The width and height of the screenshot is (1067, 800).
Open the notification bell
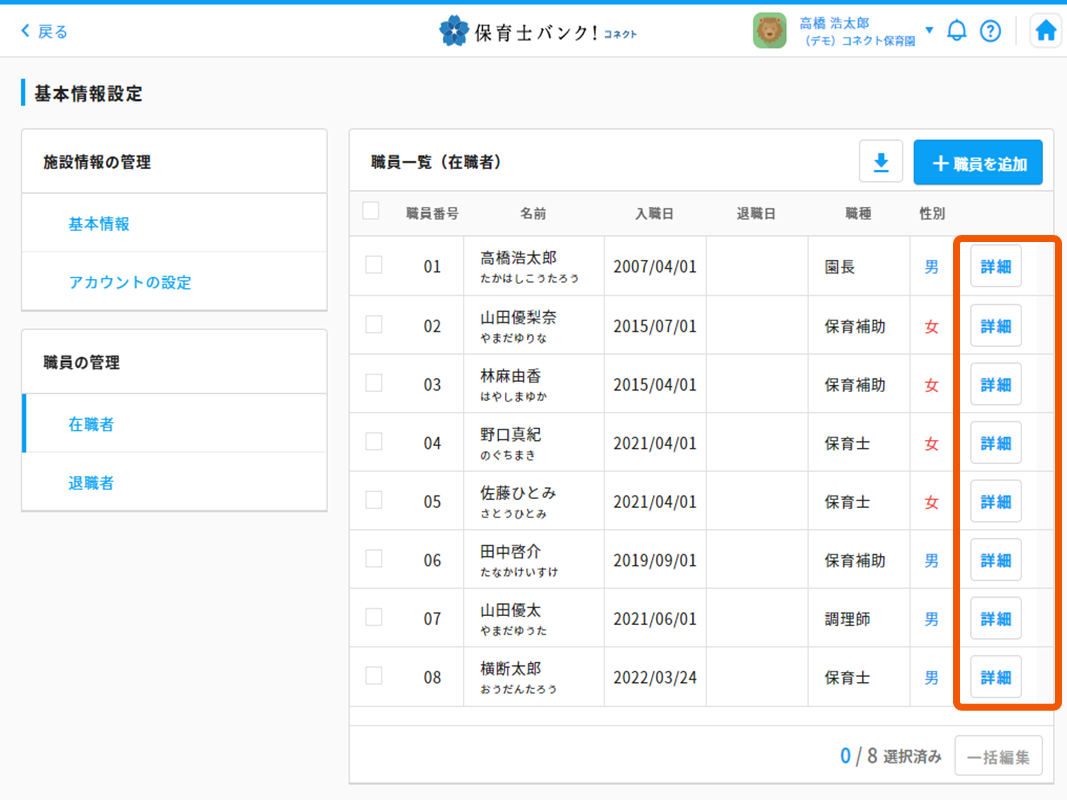click(957, 31)
